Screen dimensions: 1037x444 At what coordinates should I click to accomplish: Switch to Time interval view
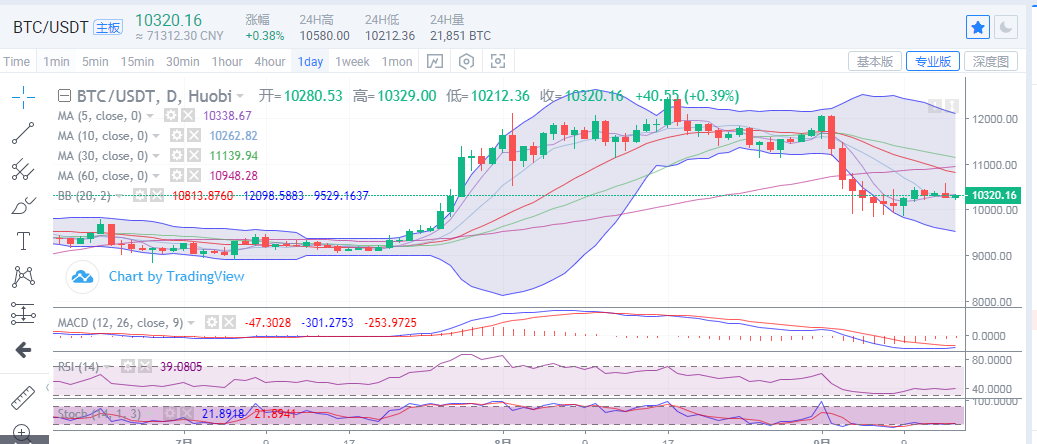tap(17, 62)
